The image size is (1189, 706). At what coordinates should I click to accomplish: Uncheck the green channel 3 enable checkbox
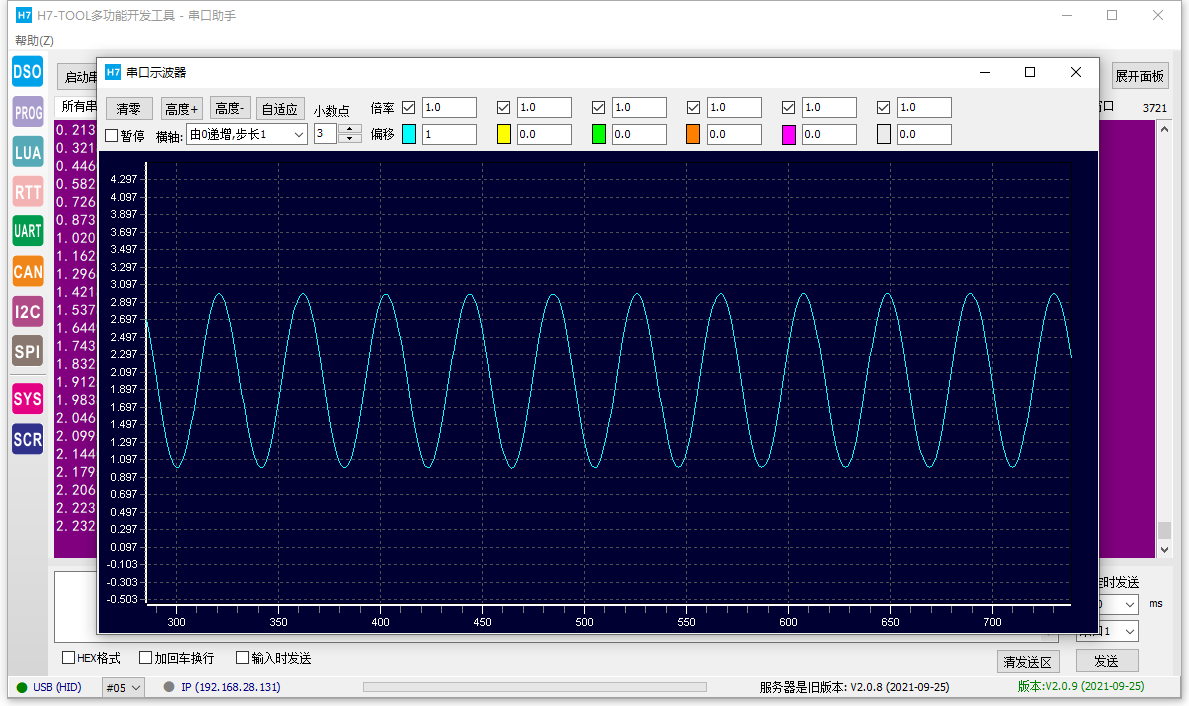598,108
